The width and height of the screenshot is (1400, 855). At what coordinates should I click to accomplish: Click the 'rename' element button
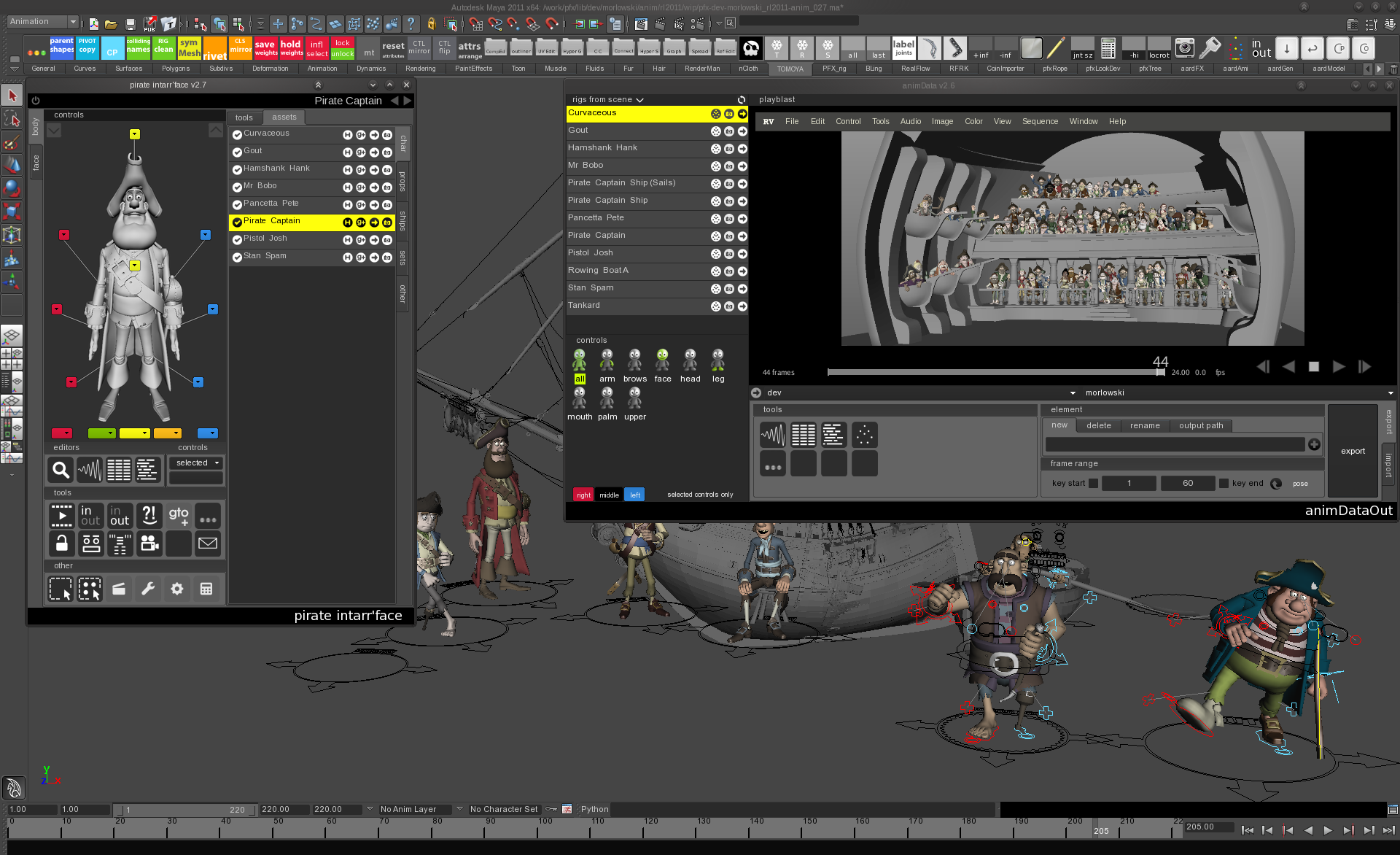[1145, 425]
